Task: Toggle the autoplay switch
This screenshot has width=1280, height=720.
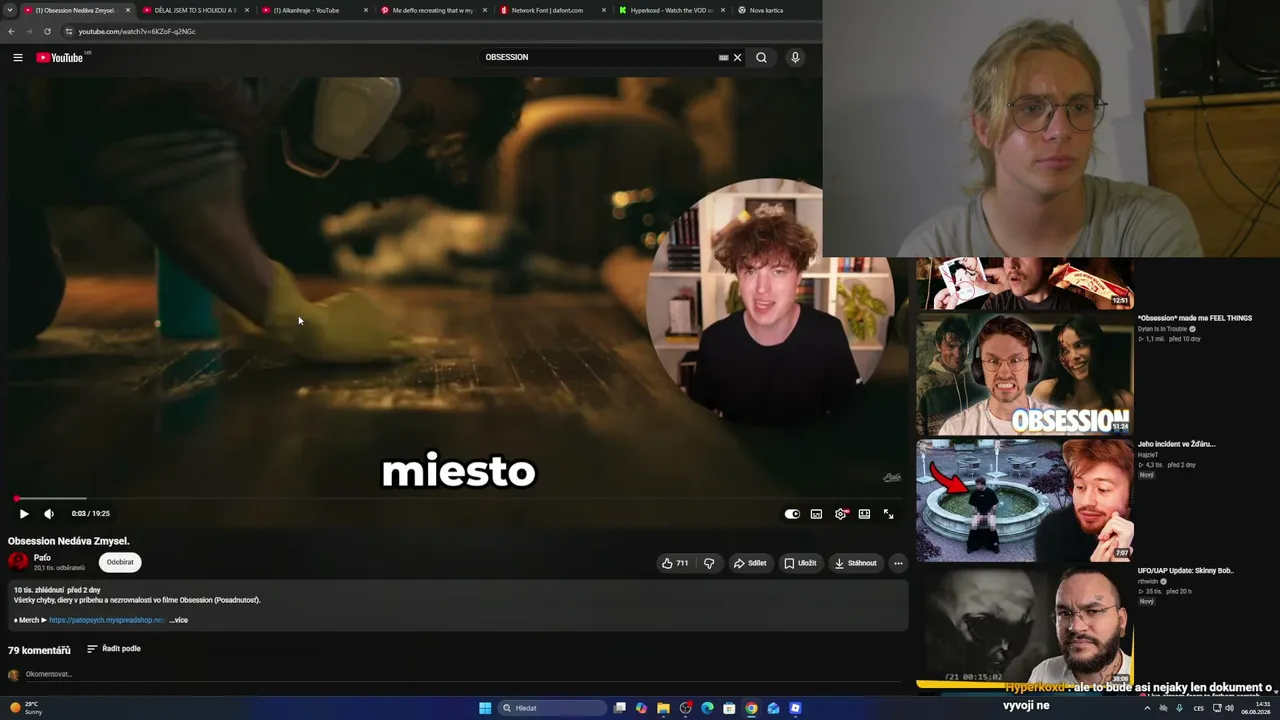Action: [x=792, y=514]
